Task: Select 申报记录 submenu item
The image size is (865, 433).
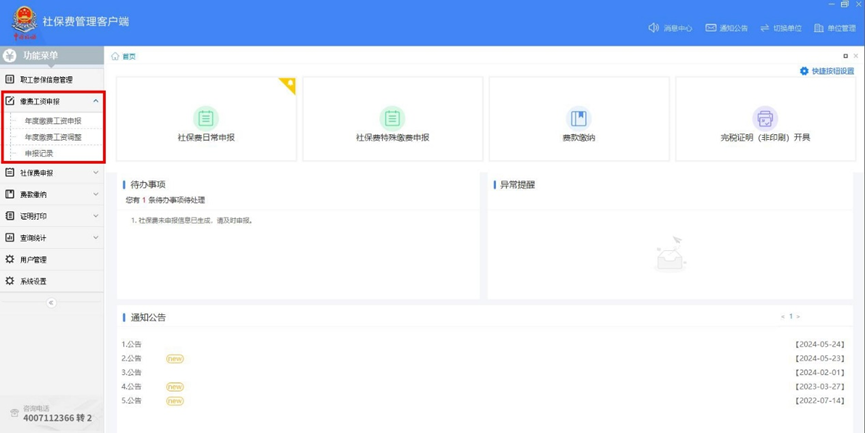Action: 39,153
